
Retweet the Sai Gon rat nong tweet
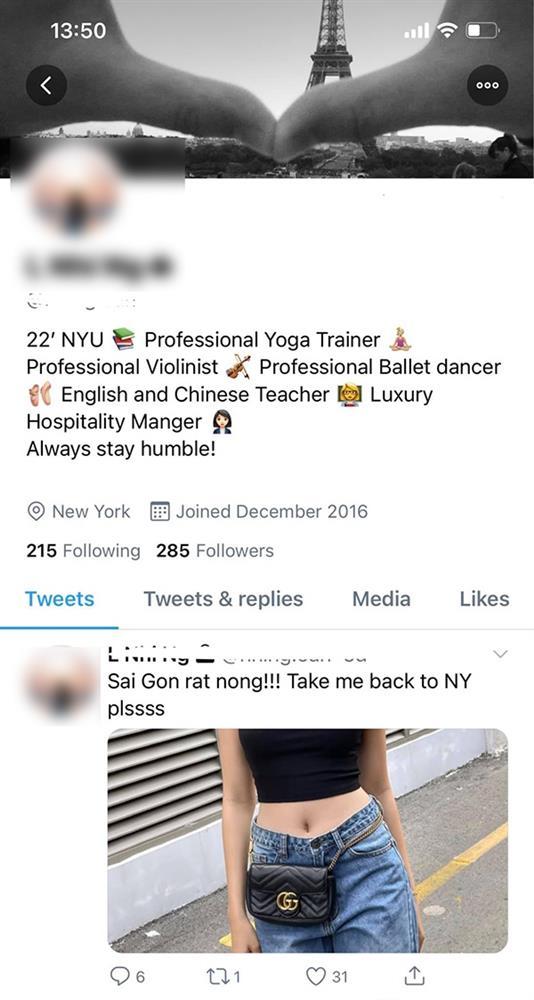(221, 976)
